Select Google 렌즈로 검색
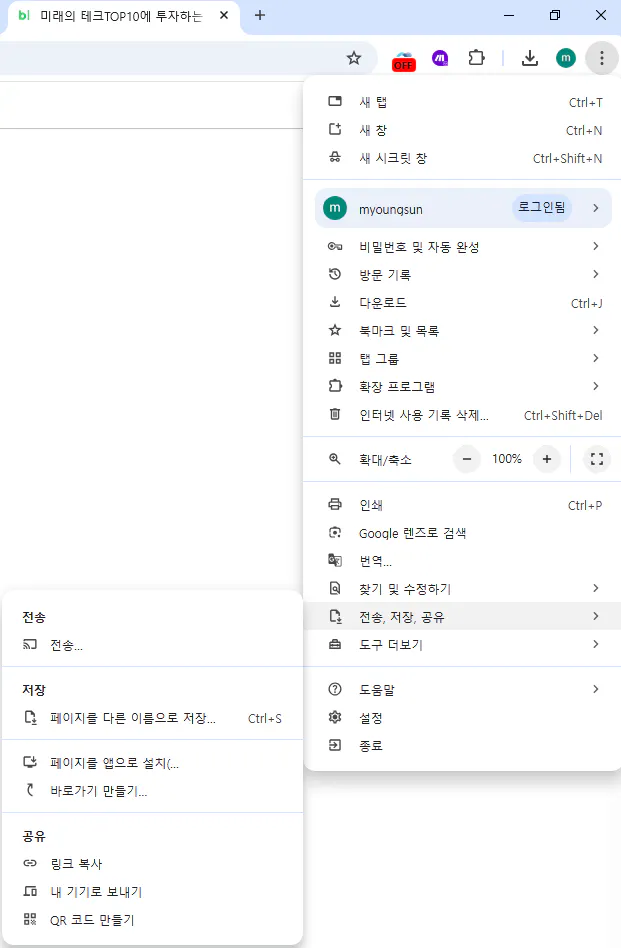The image size is (621, 948). [x=461, y=533]
